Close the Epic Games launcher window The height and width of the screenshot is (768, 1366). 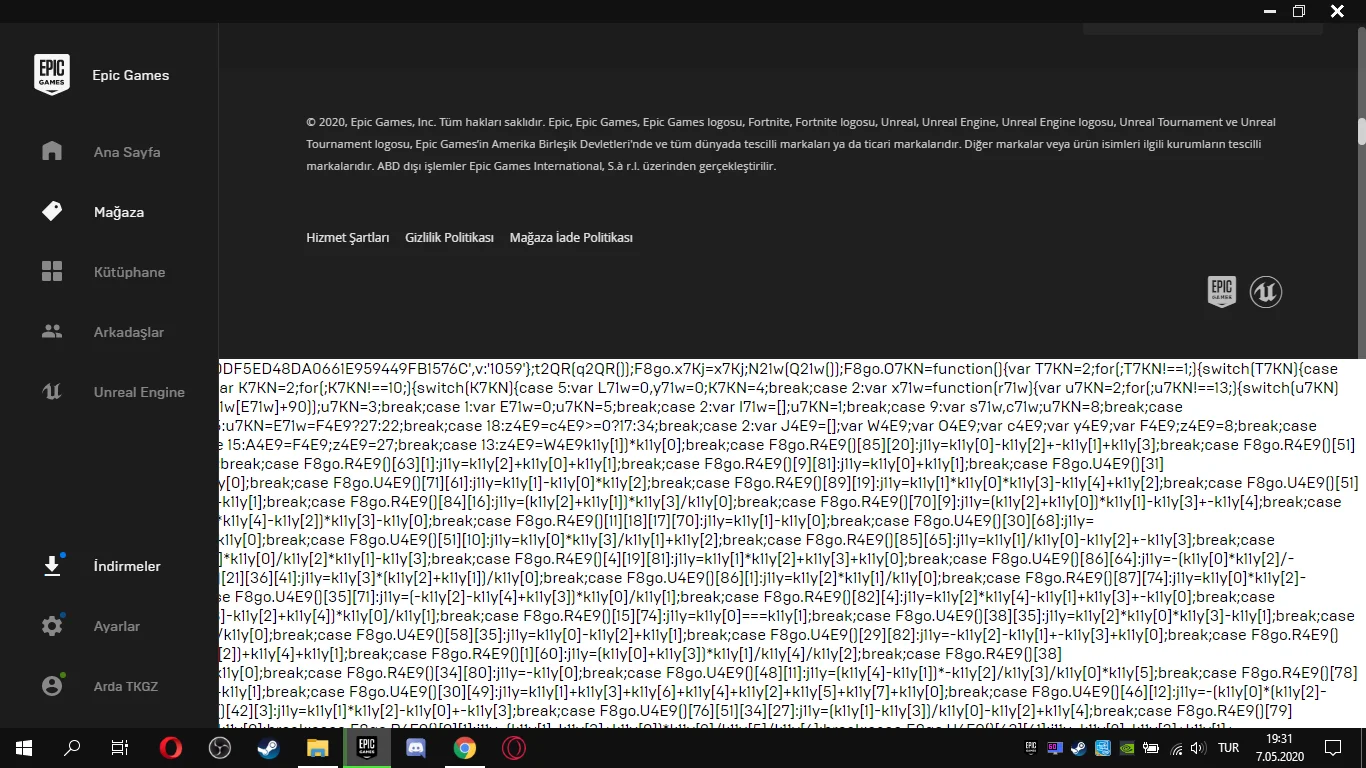pos(1337,11)
